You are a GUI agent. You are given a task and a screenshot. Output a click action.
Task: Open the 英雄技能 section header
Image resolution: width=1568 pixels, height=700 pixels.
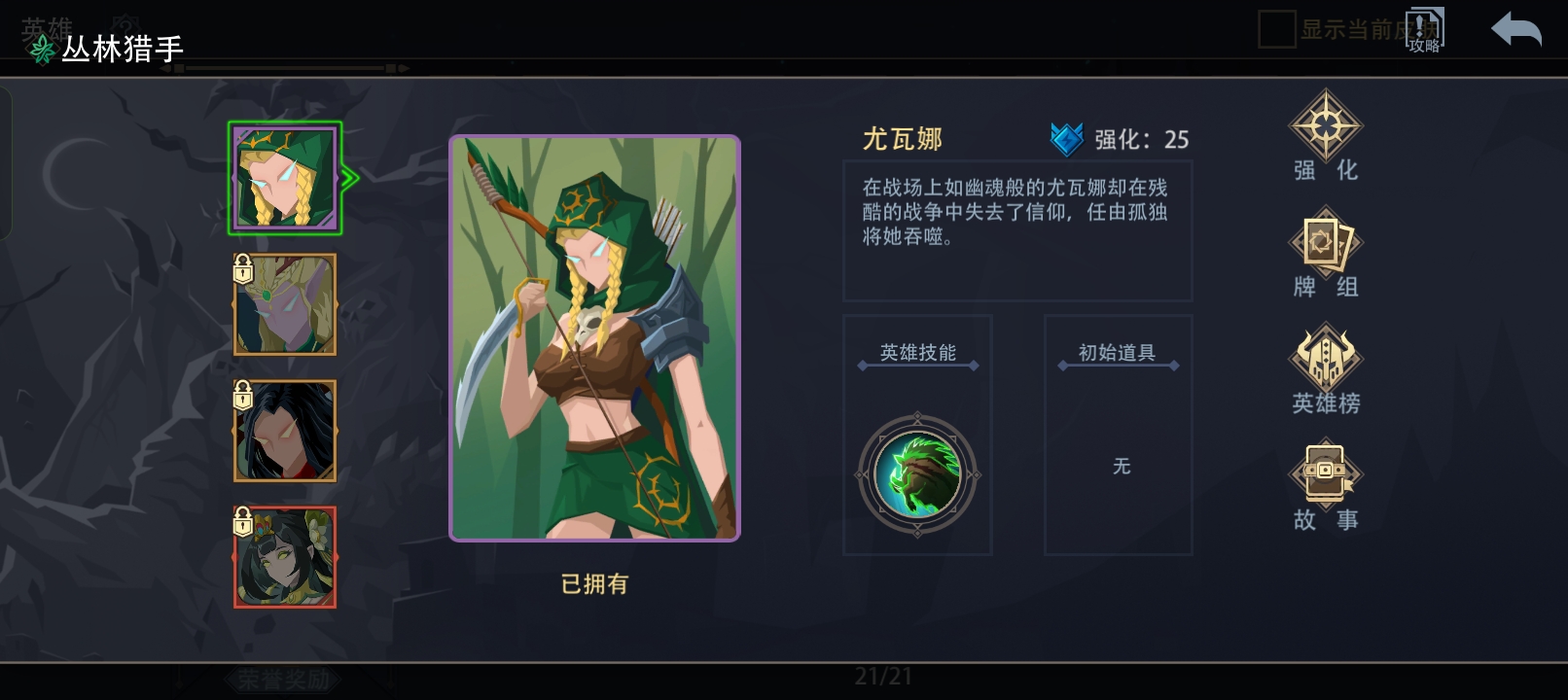pos(917,353)
